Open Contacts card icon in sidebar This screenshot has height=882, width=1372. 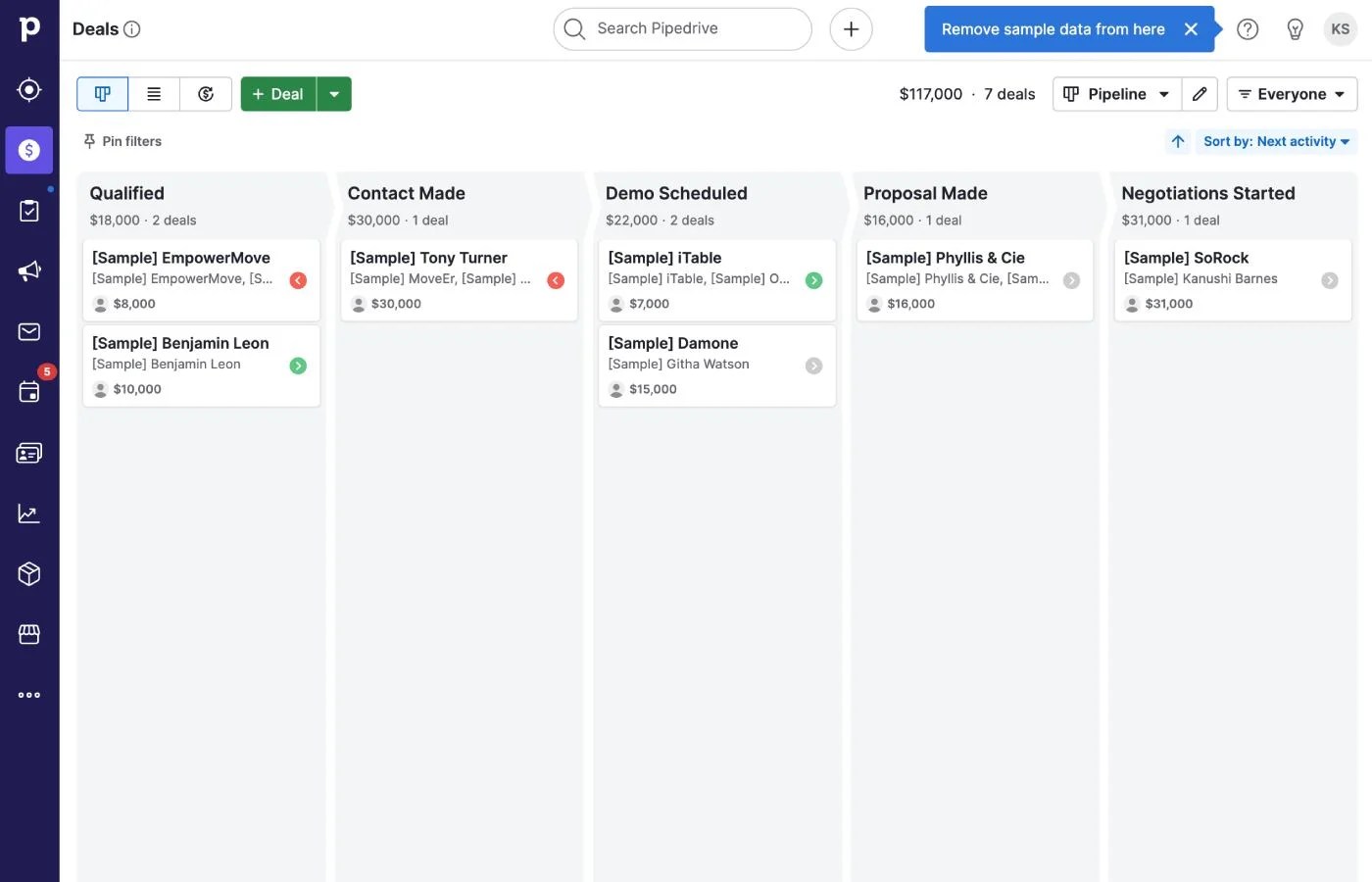click(29, 453)
